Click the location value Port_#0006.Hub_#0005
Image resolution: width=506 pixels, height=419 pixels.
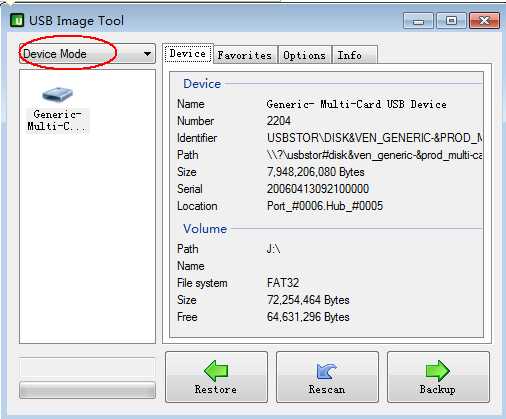[x=325, y=206]
